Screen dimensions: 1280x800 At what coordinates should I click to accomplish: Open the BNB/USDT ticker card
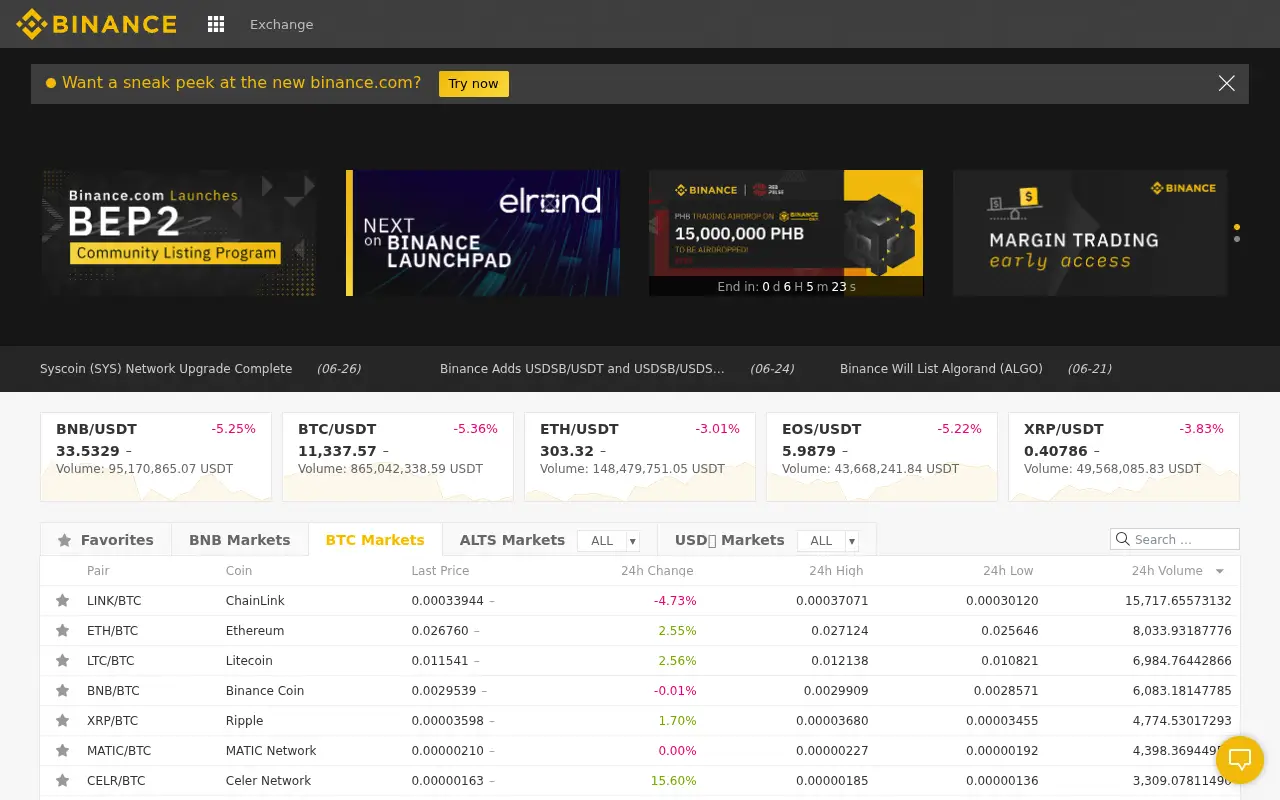(x=156, y=457)
